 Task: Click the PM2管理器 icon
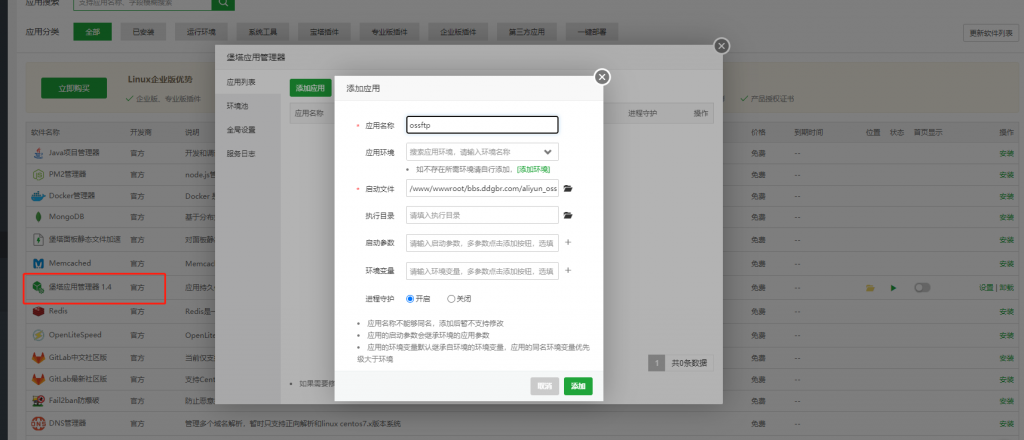38,175
